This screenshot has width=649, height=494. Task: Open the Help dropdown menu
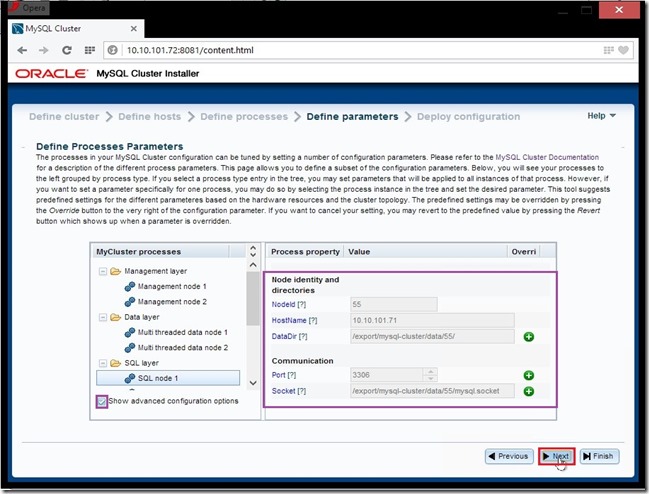pyautogui.click(x=601, y=116)
